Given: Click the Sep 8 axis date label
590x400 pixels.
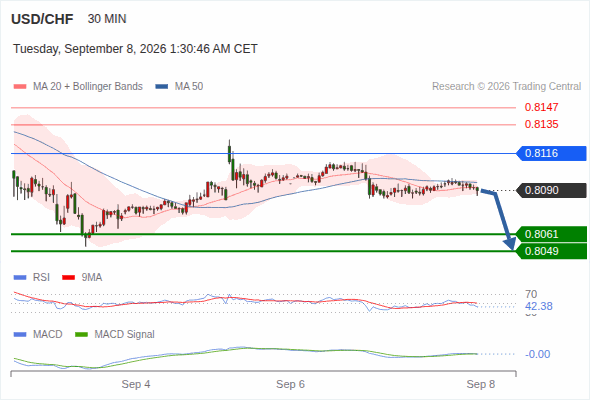Looking at the screenshot, I should pos(481,384).
